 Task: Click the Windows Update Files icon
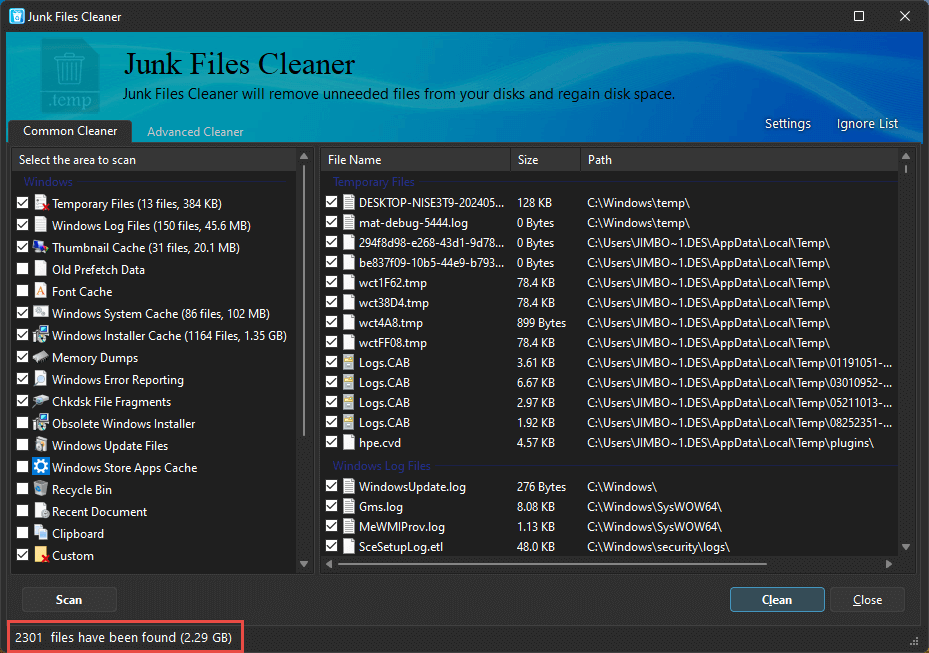[41, 445]
